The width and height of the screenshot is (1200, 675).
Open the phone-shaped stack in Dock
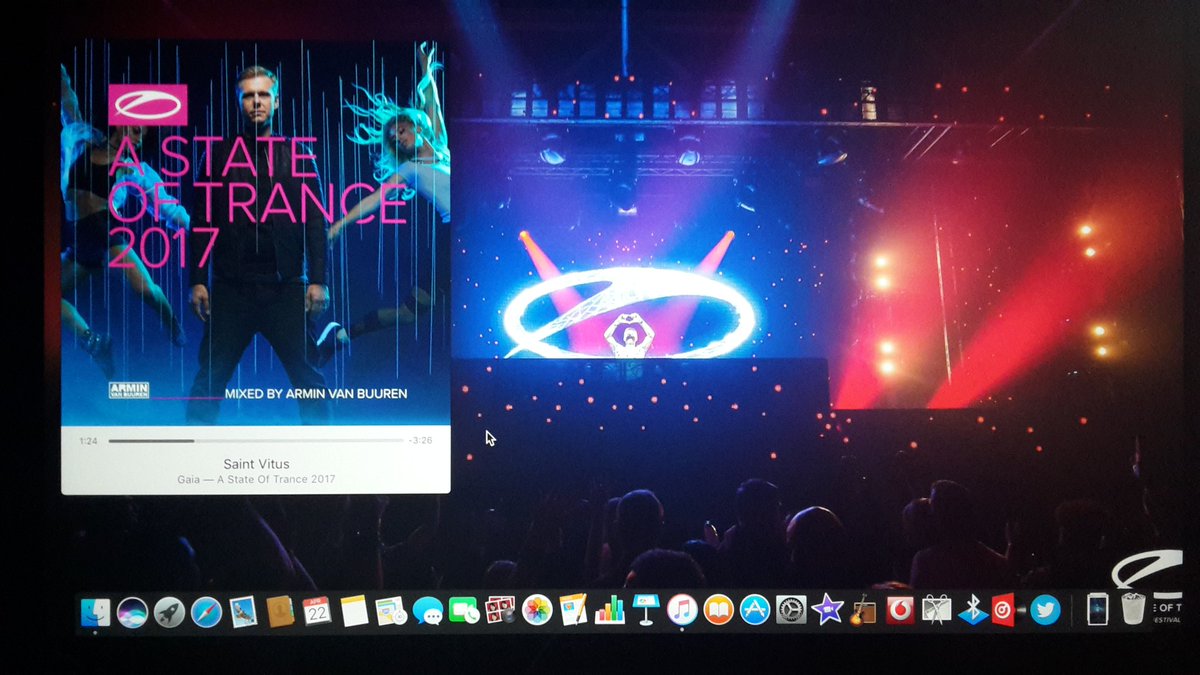1097,609
